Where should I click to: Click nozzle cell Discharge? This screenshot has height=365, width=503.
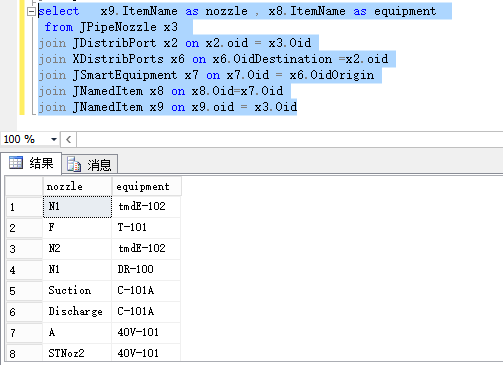(x=77, y=312)
